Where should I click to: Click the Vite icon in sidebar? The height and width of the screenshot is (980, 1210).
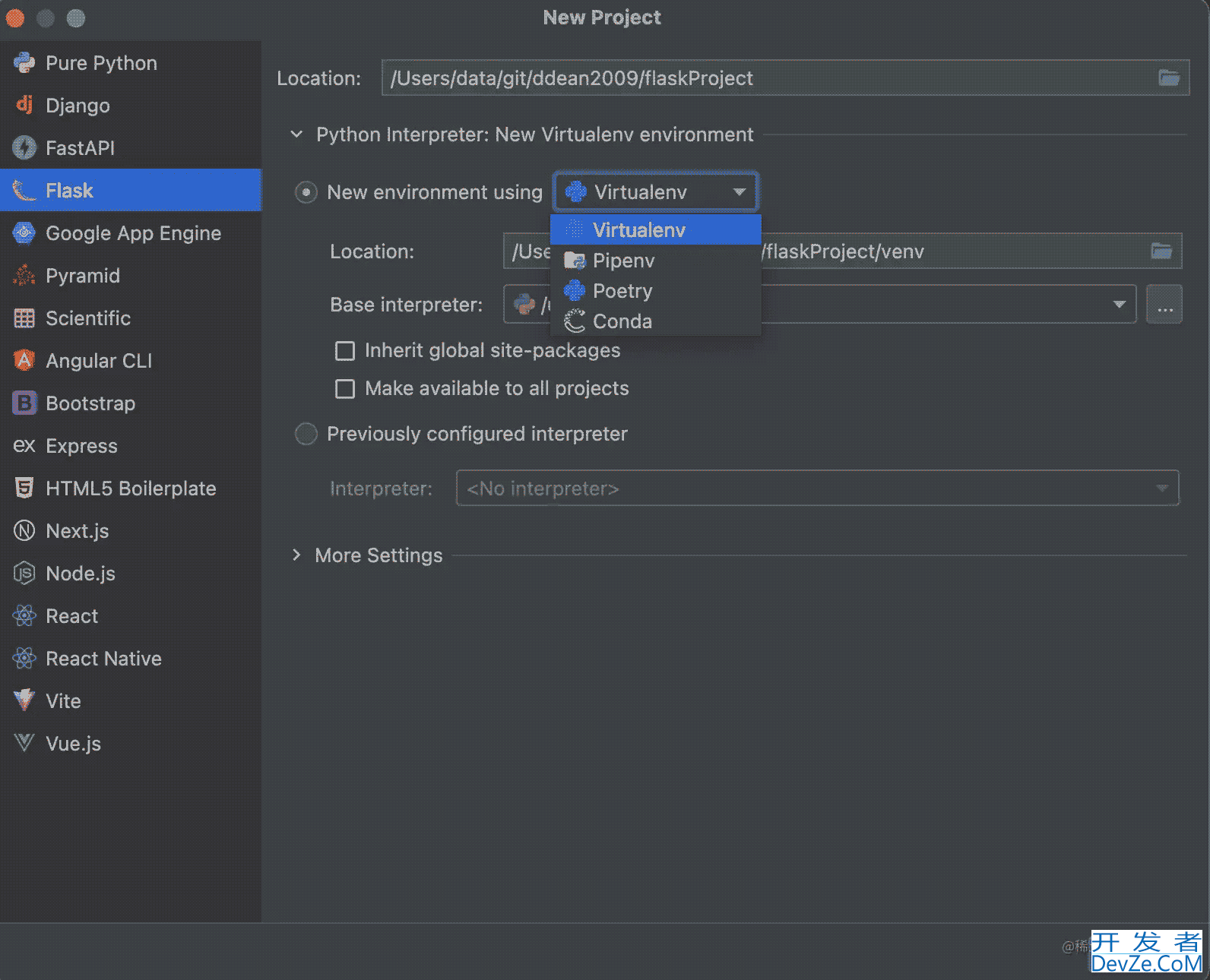pos(24,700)
